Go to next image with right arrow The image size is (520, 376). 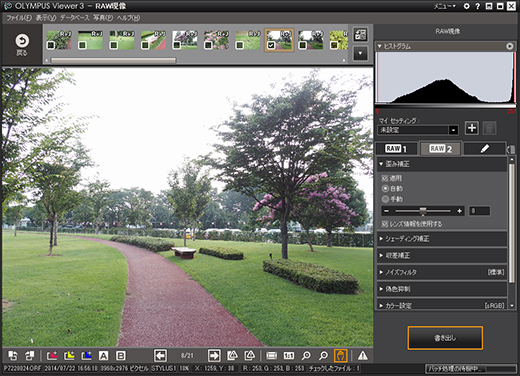tap(214, 356)
